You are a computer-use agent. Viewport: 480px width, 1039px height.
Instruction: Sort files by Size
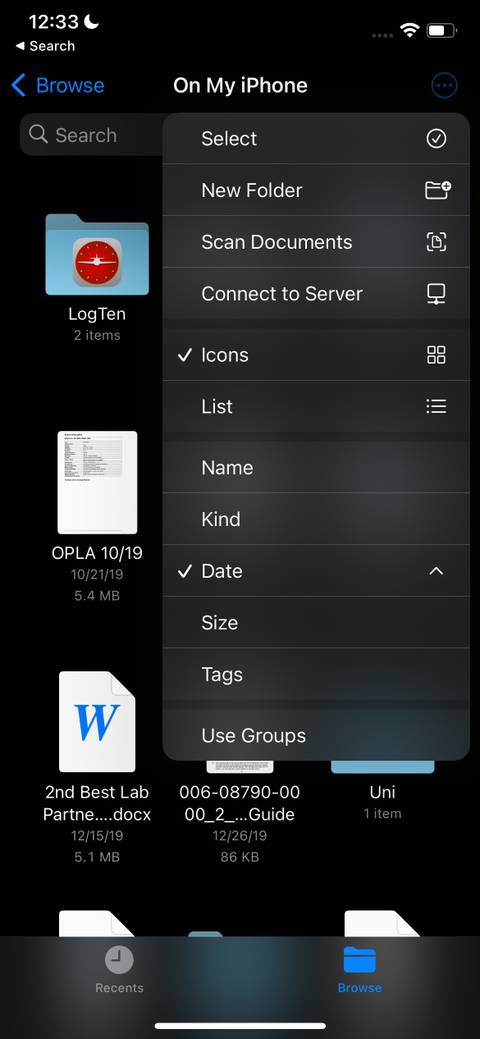(316, 623)
